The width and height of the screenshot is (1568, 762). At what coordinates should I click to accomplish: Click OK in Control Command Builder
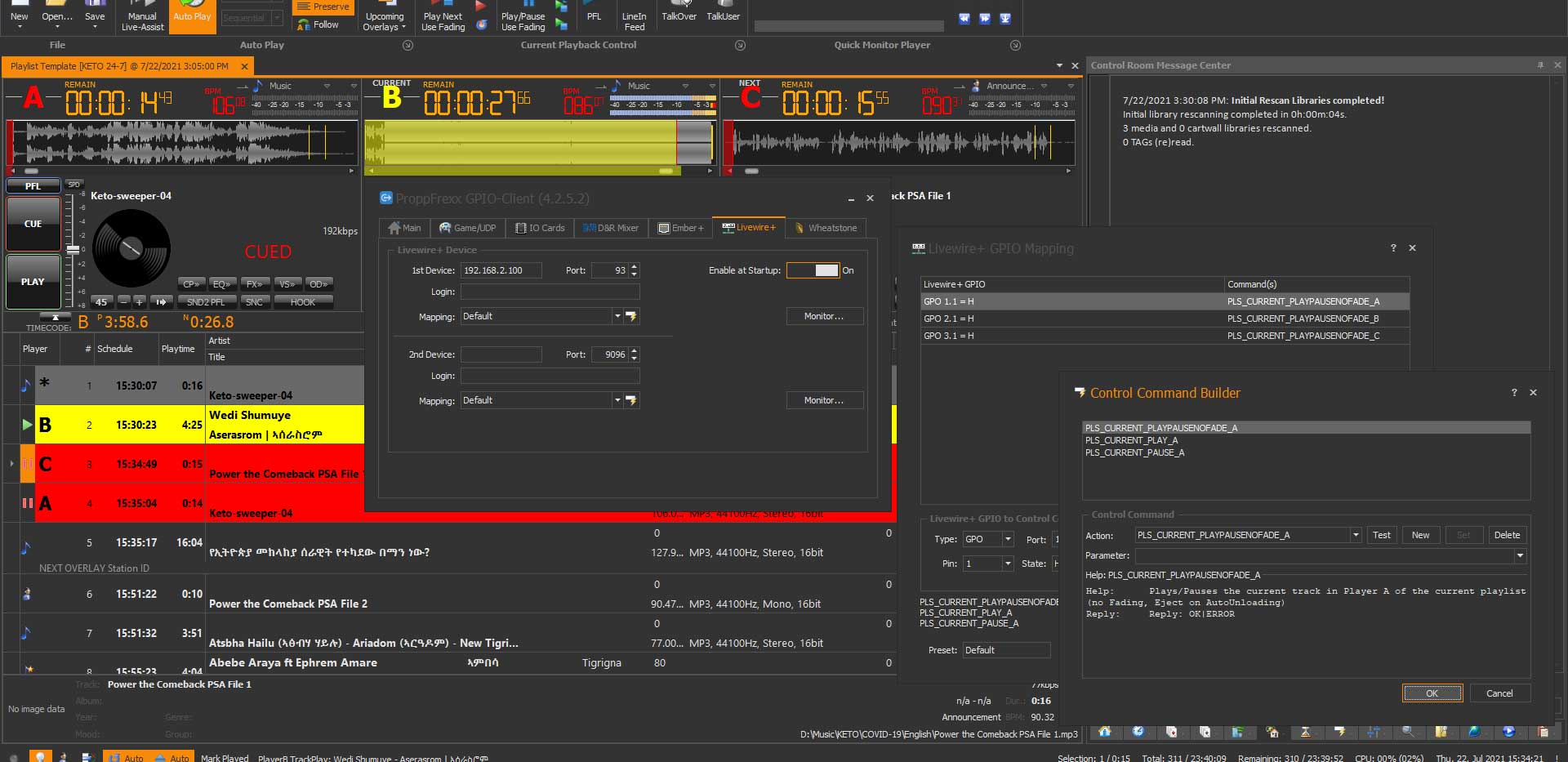[x=1432, y=693]
